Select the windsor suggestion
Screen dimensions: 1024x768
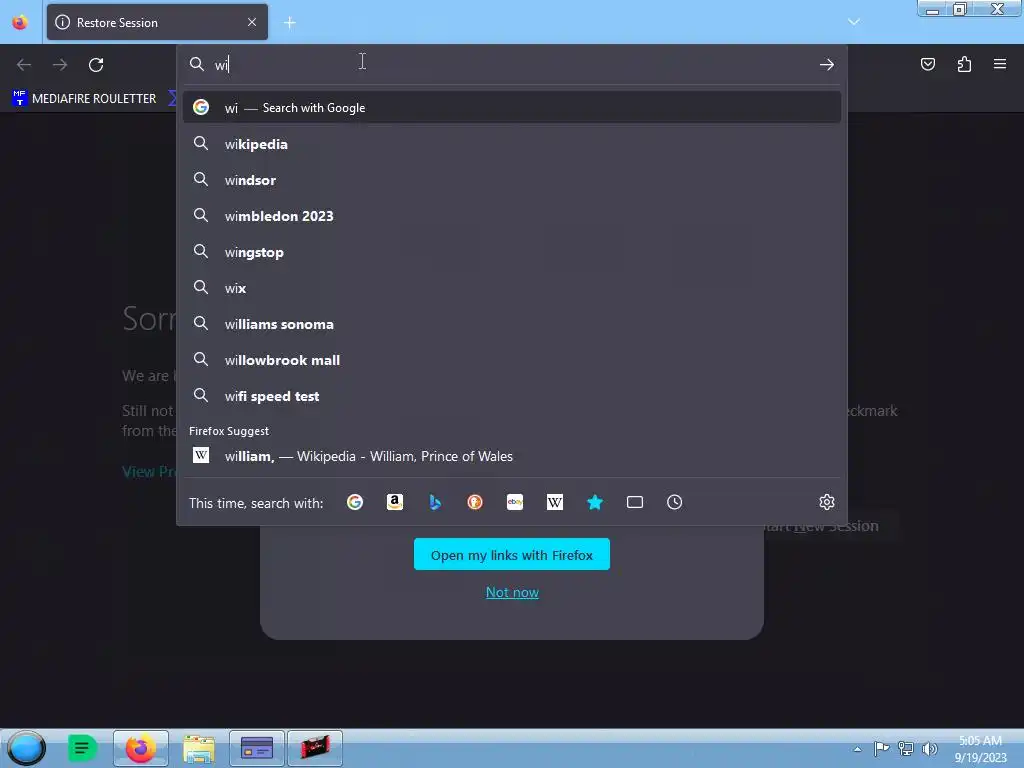click(x=512, y=180)
